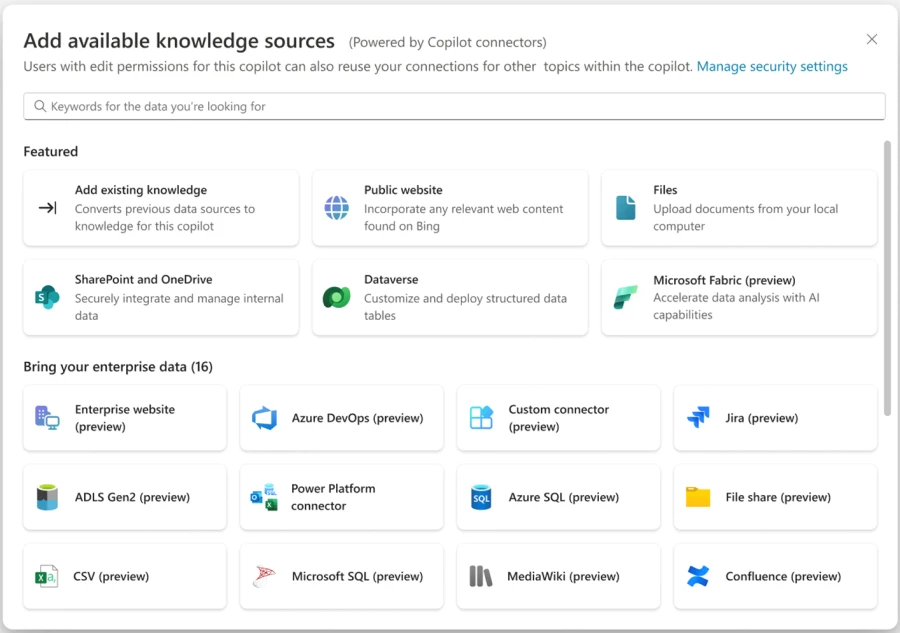Image resolution: width=900 pixels, height=633 pixels.
Task: Select the Enterprise website (preview) icon
Action: point(46,418)
